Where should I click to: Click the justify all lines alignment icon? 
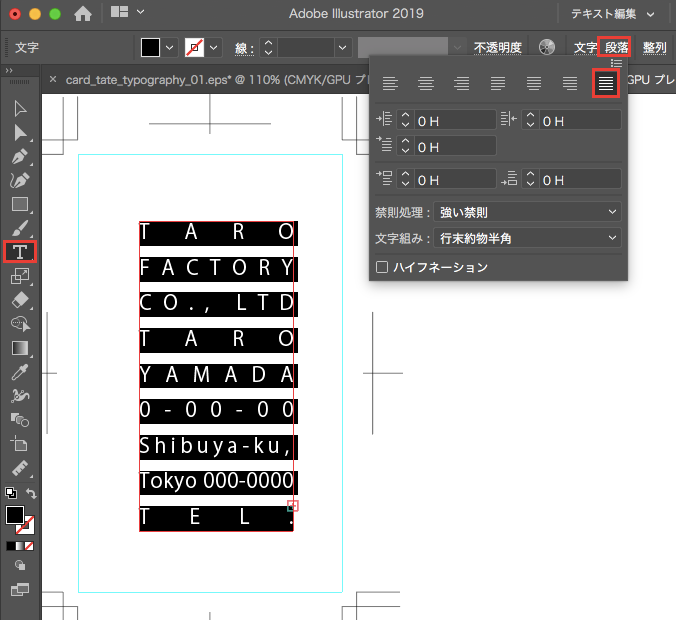pos(605,84)
